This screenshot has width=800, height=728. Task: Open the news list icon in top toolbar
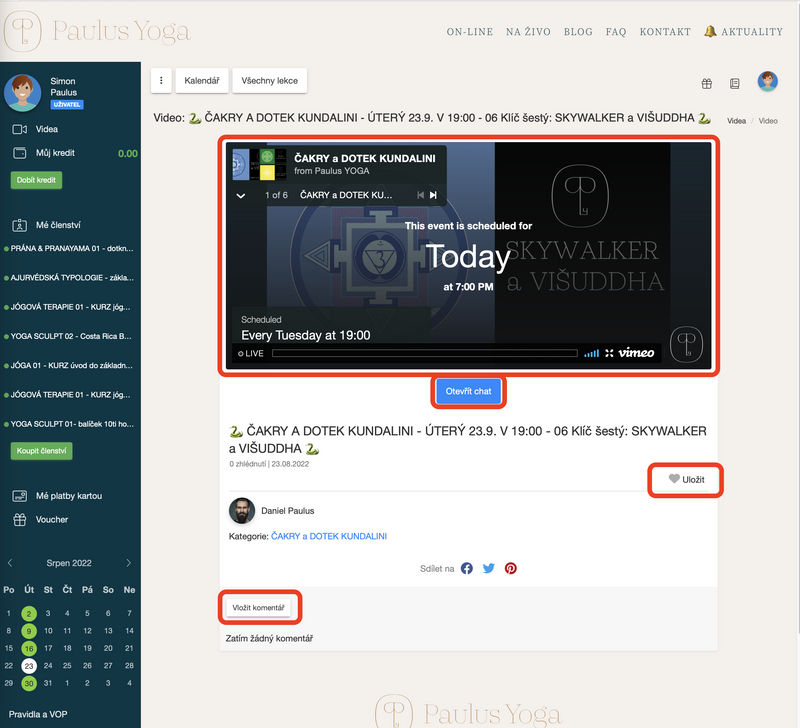(x=735, y=84)
